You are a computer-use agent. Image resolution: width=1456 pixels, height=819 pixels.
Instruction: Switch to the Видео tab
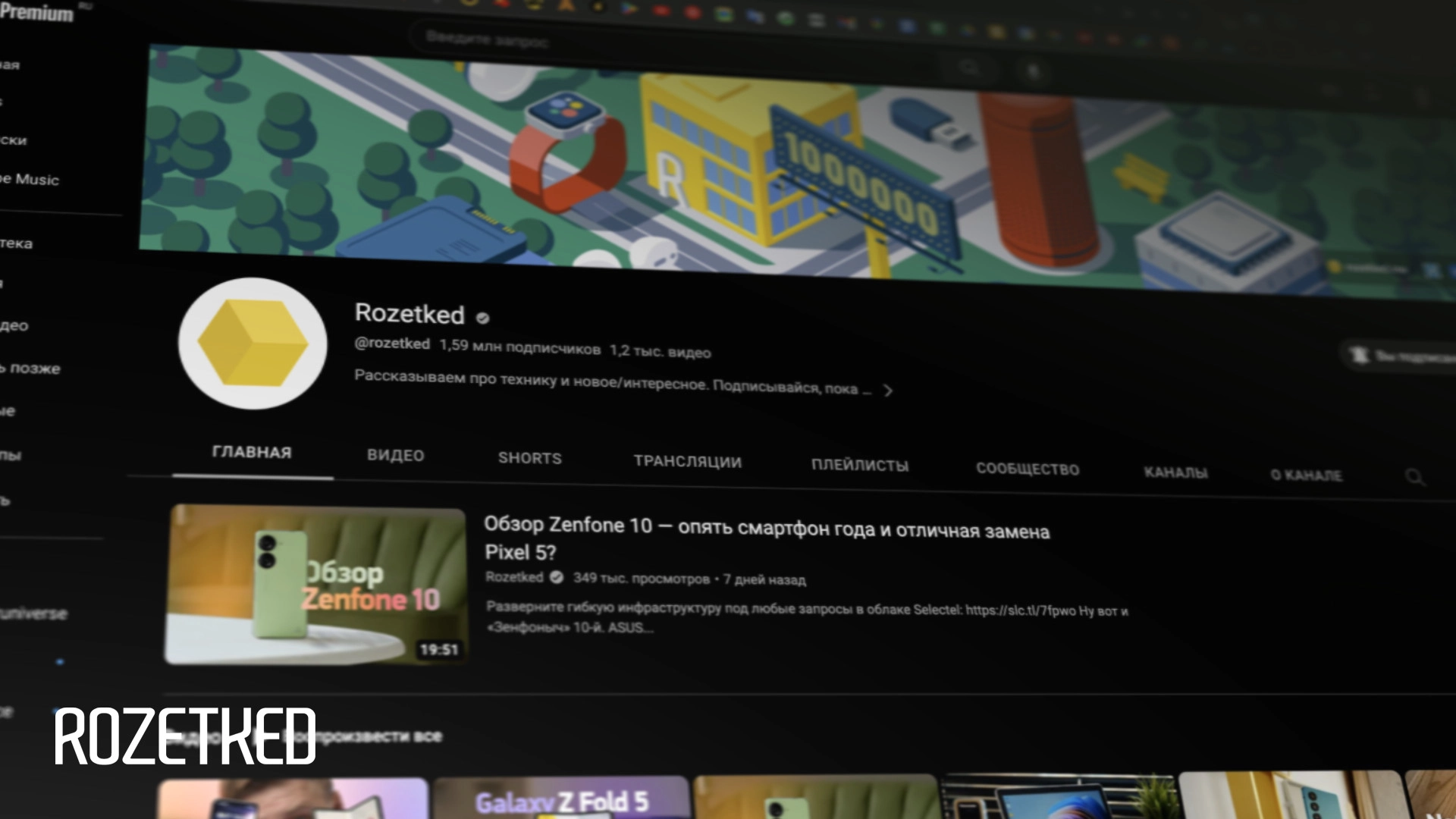395,455
